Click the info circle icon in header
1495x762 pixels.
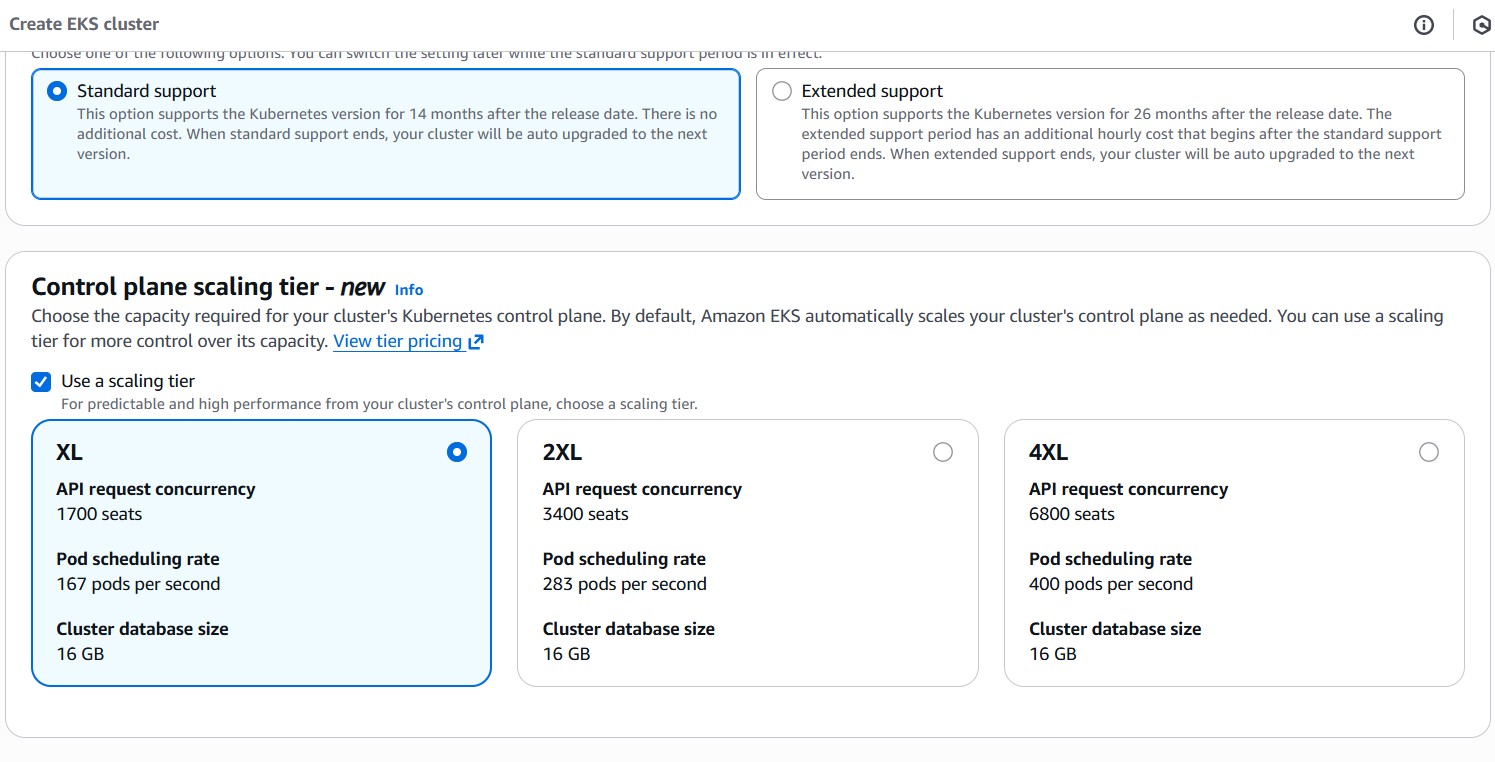(x=1424, y=25)
